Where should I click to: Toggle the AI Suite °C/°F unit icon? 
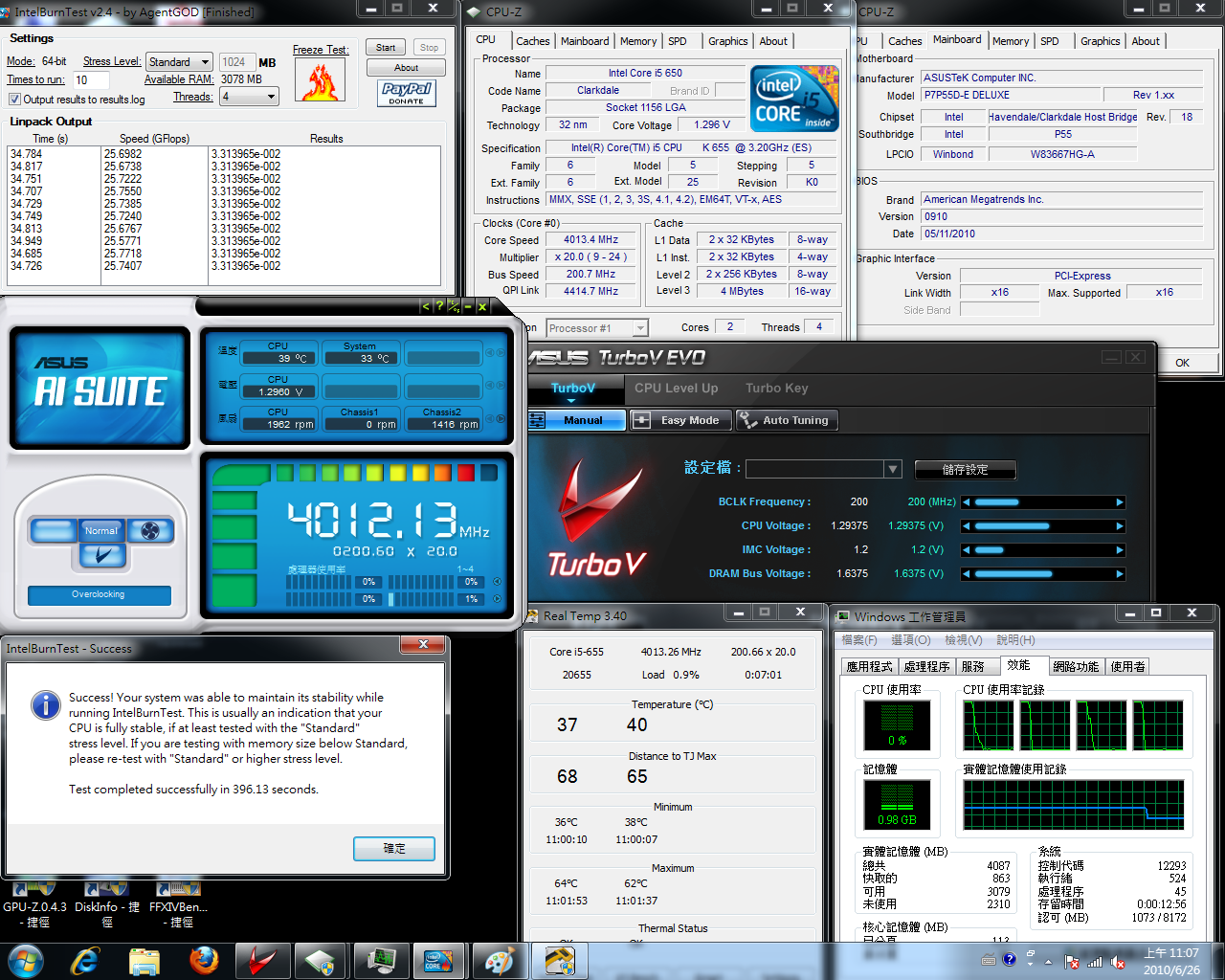tap(454, 306)
